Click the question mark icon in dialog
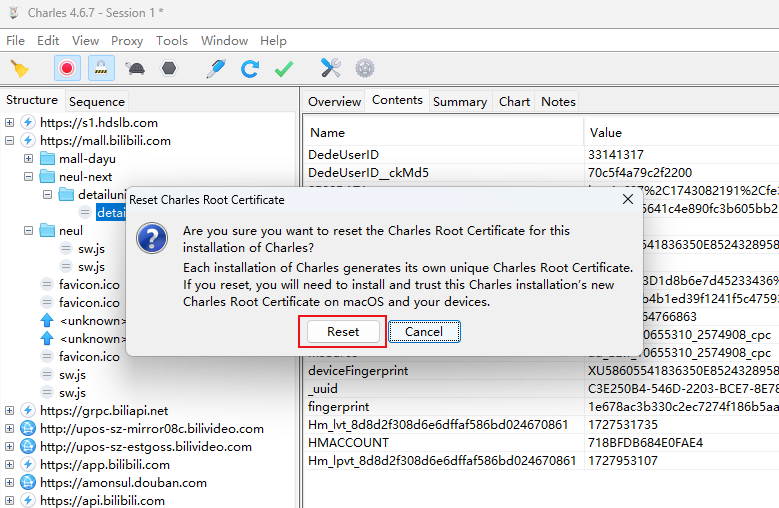This screenshot has height=508, width=779. point(152,238)
